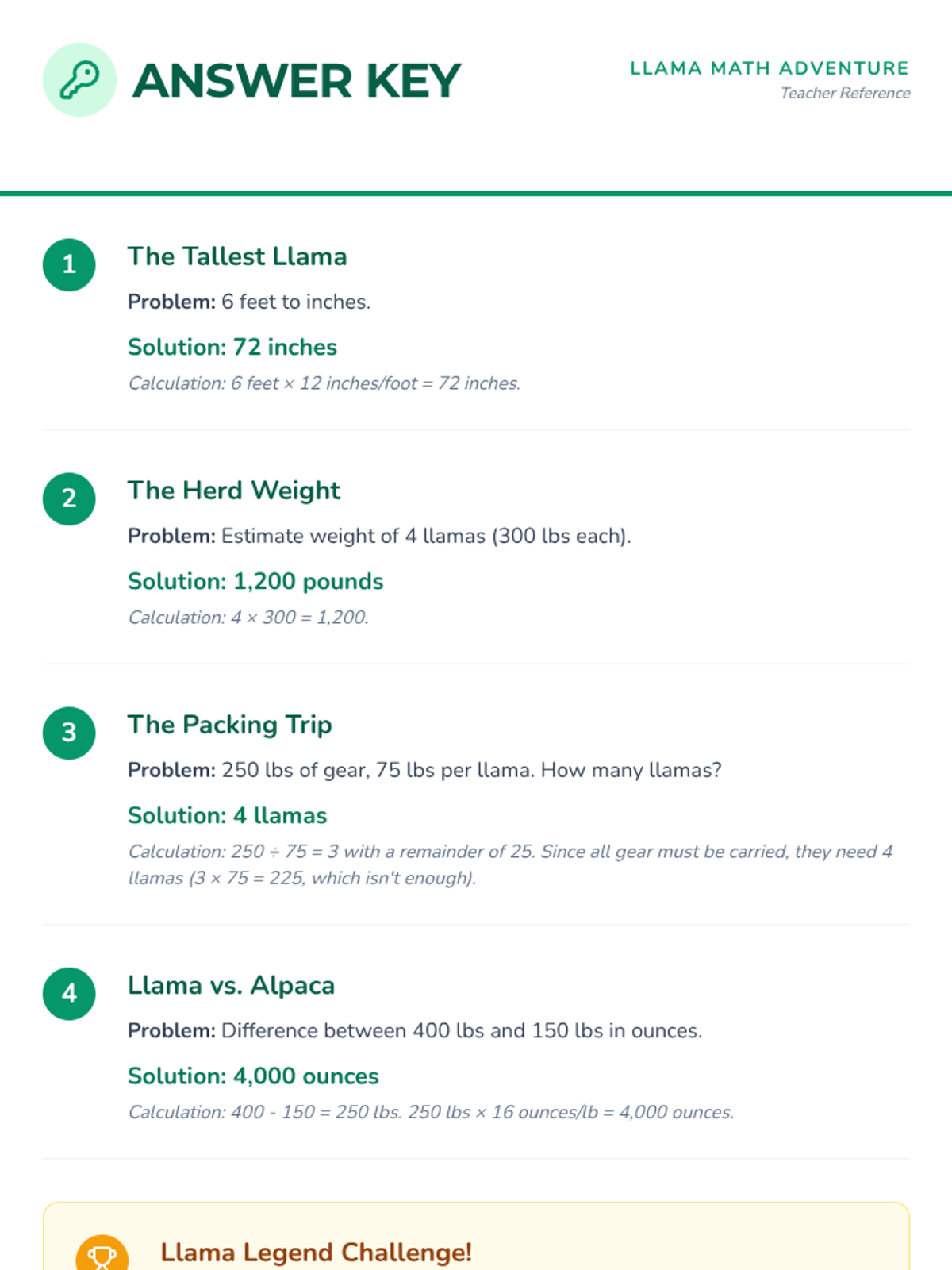Select The Packing Trip heading
The width and height of the screenshot is (952, 1270).
point(229,725)
